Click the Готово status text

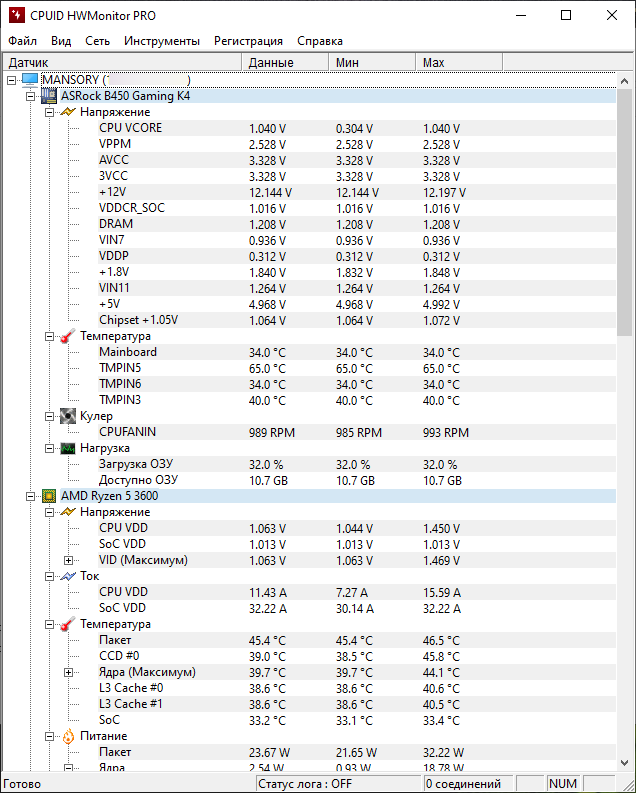[x=22, y=784]
